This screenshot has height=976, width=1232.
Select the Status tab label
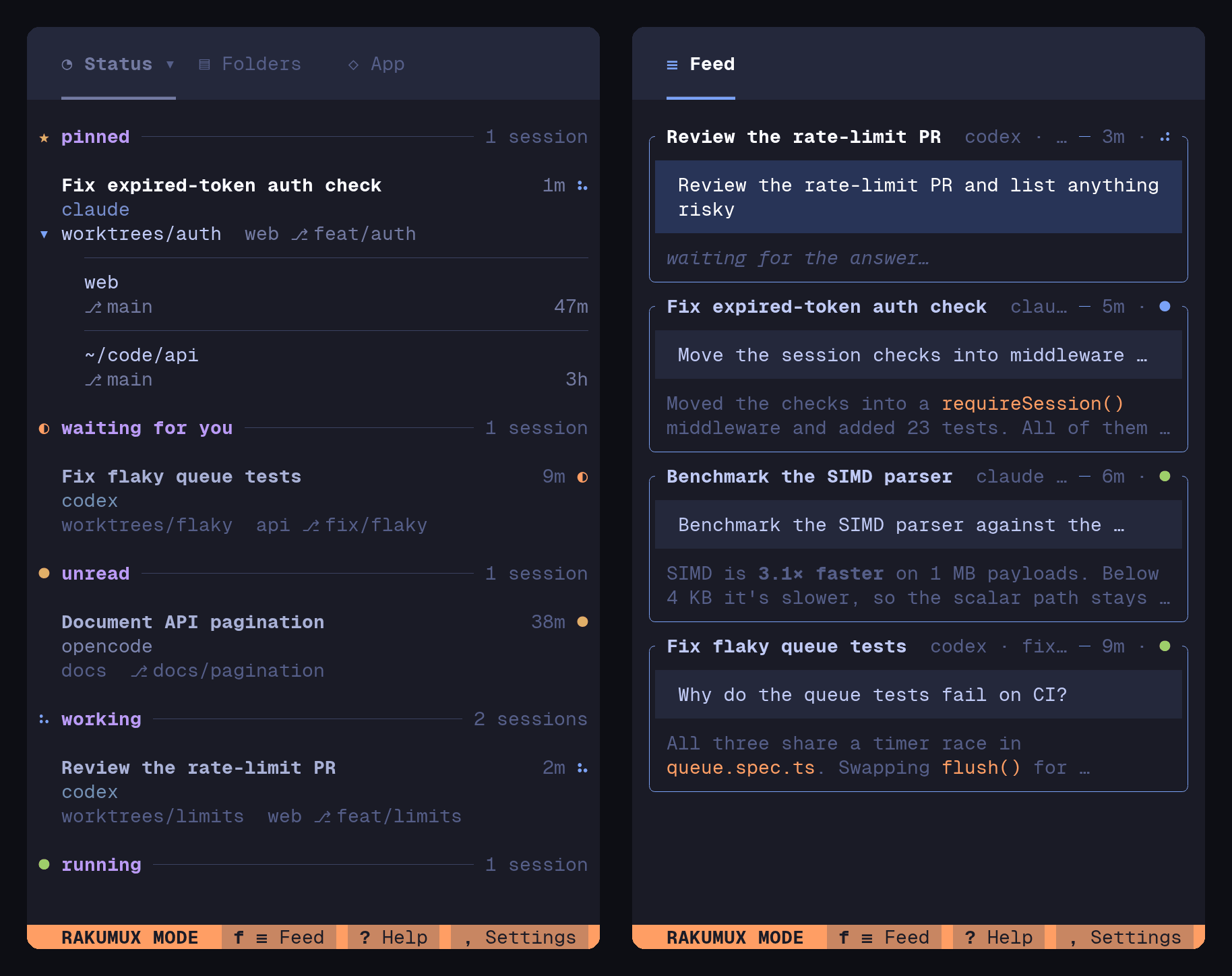click(x=118, y=64)
